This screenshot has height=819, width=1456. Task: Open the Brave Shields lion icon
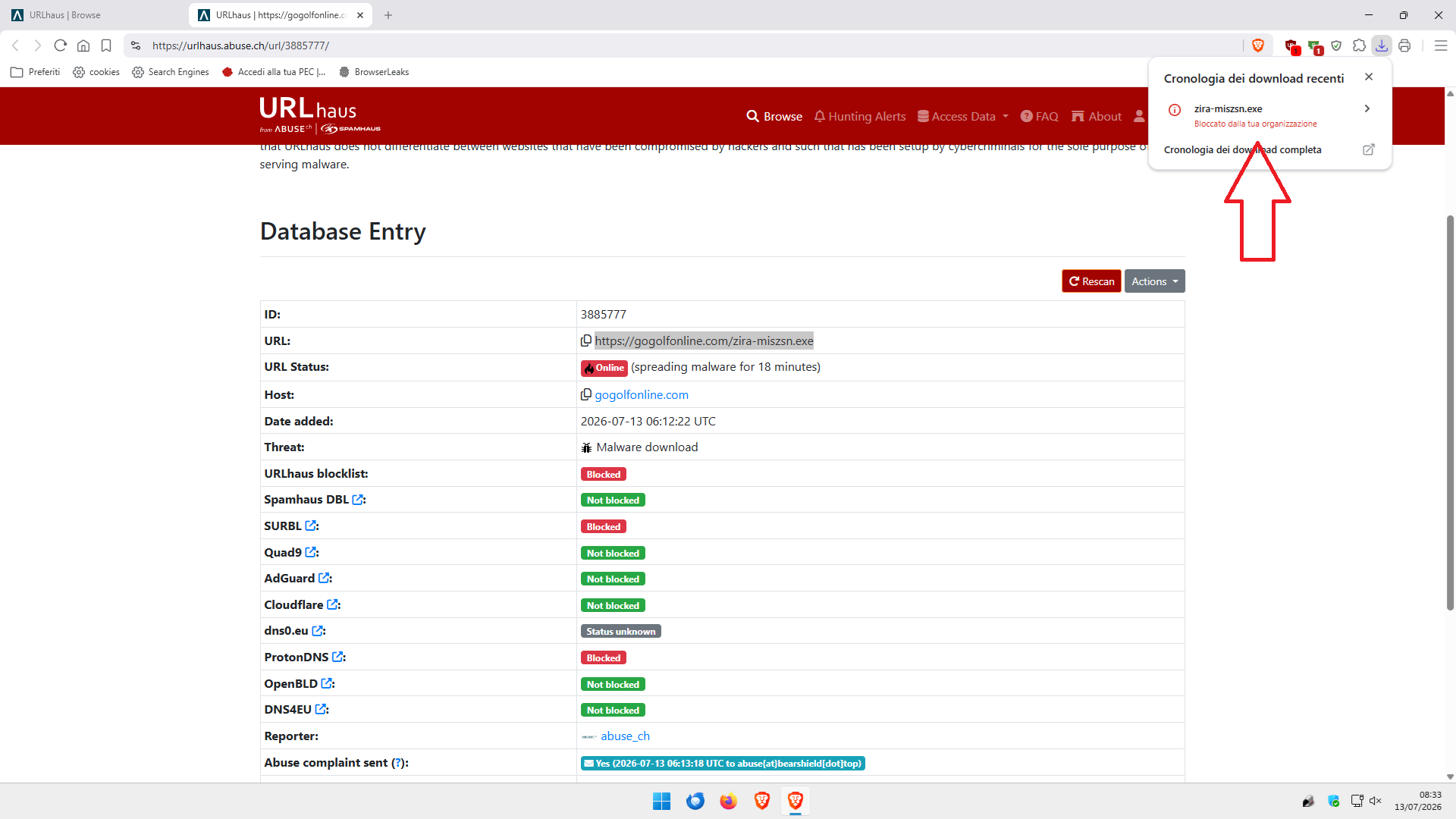1258,45
